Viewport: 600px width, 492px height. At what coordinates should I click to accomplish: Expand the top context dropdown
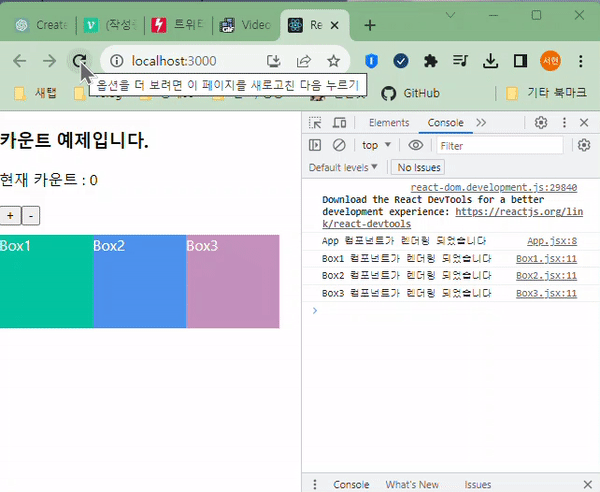(x=377, y=145)
